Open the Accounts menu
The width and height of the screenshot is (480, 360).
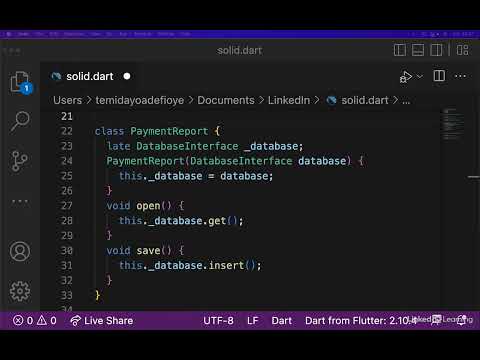click(x=20, y=251)
